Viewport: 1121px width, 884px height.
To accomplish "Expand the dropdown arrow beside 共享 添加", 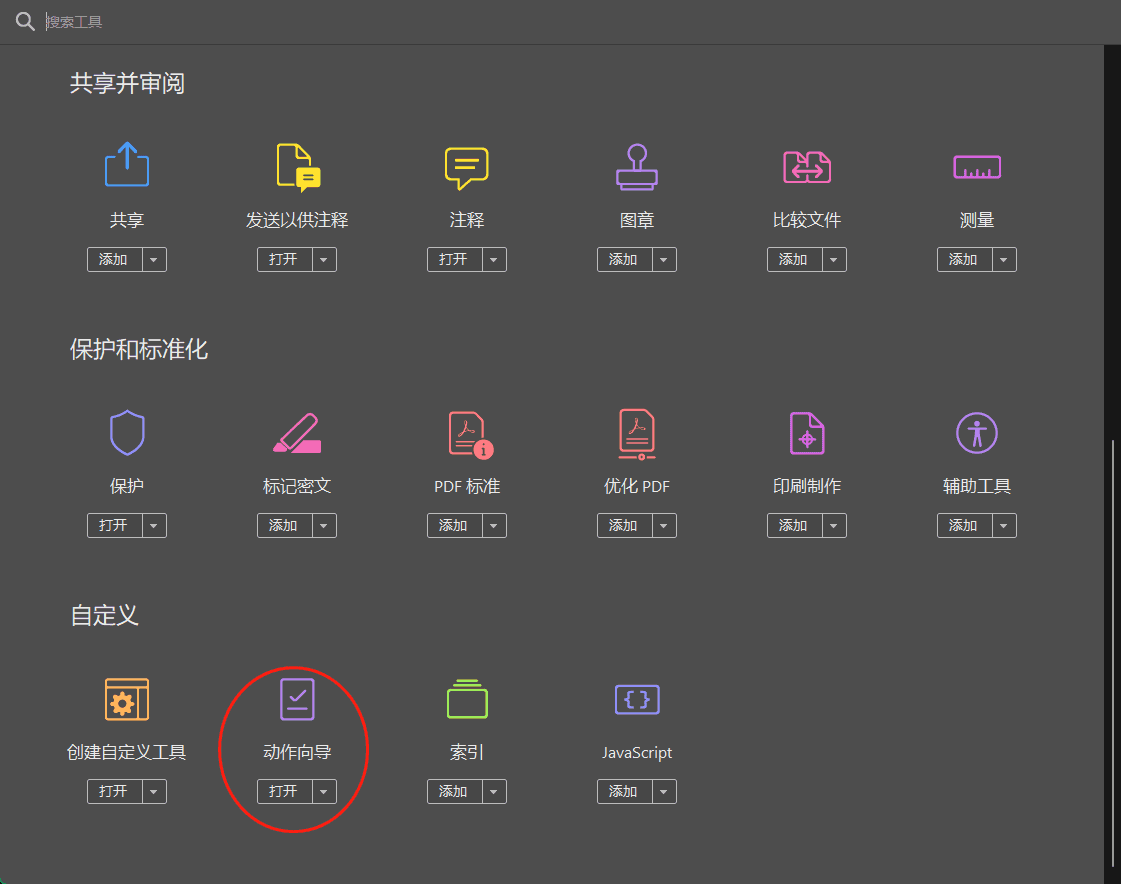I will pos(153,260).
